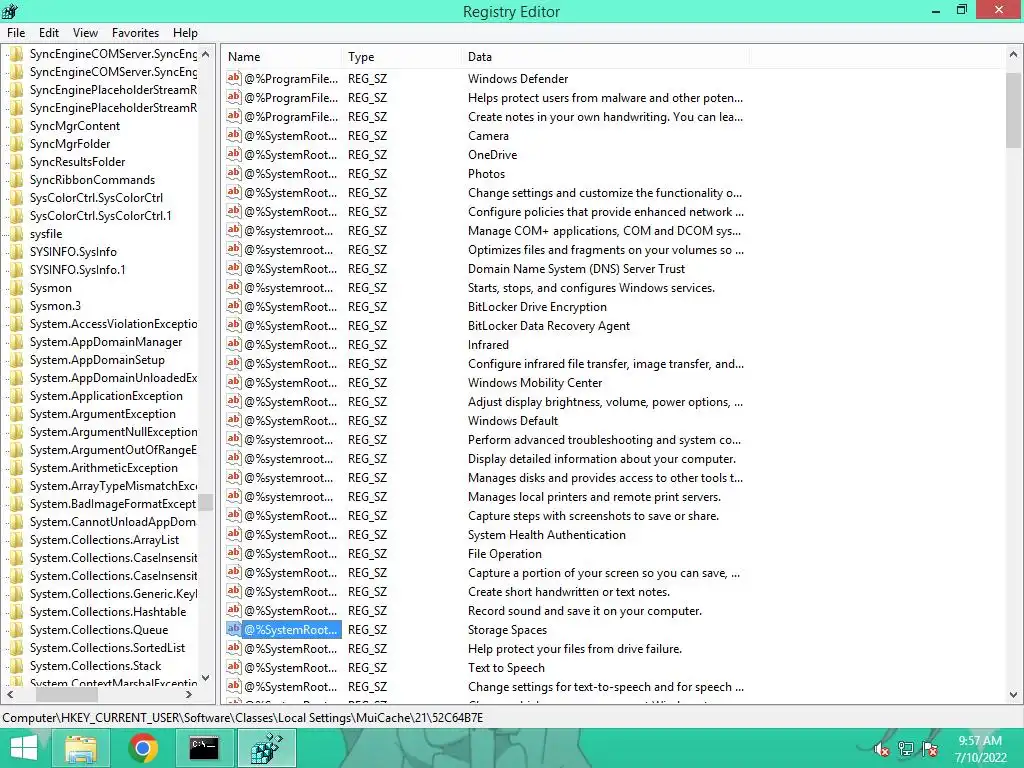
Task: Select the System.ArgumentException key
Action: point(103,413)
